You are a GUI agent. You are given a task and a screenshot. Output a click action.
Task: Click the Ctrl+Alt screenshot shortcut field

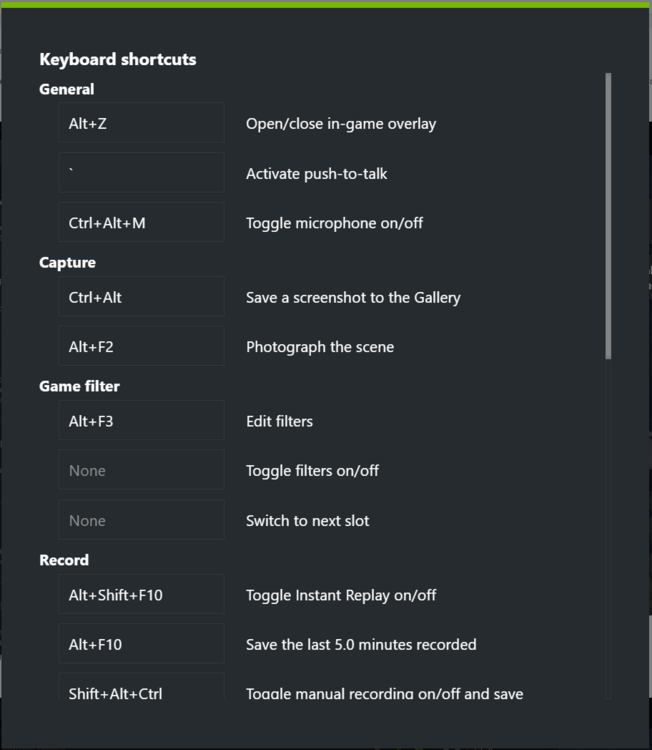[141, 297]
